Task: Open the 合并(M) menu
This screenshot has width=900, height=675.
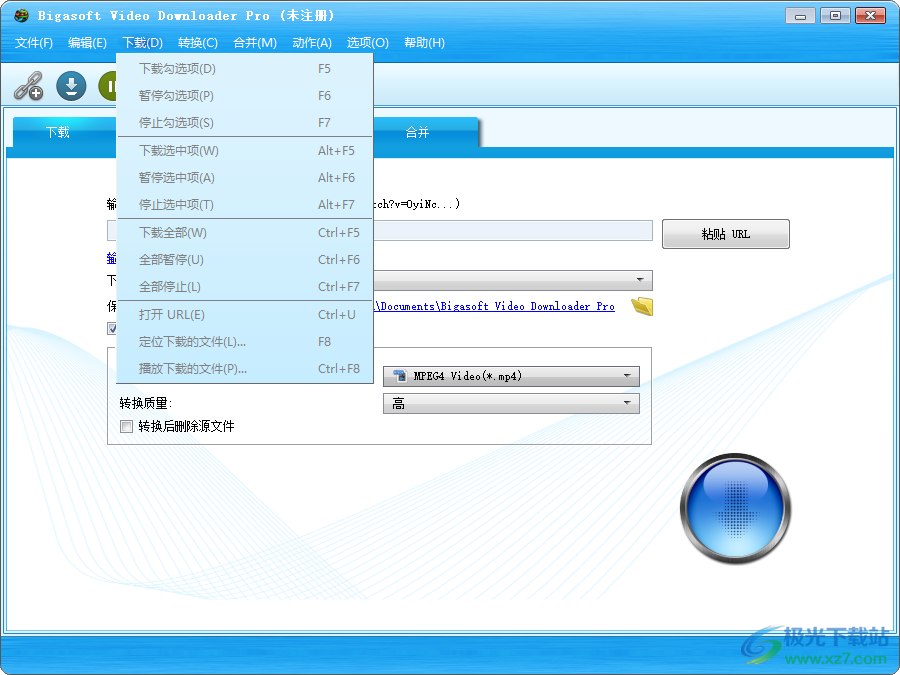Action: click(x=255, y=43)
